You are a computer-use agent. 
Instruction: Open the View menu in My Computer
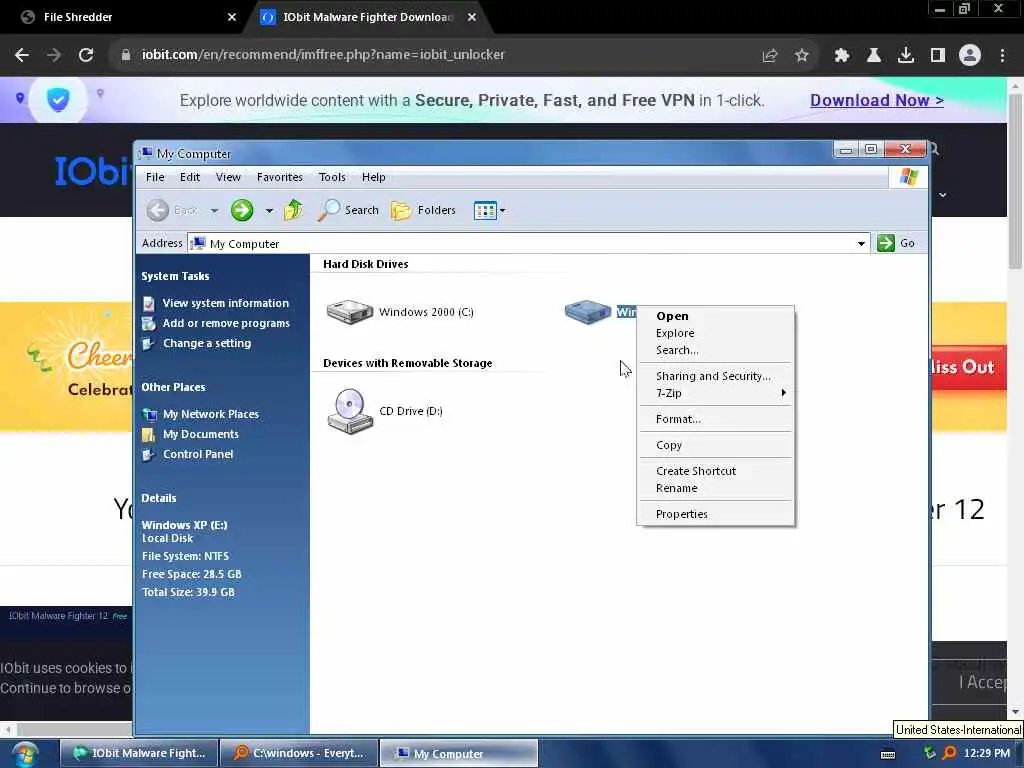(x=228, y=177)
